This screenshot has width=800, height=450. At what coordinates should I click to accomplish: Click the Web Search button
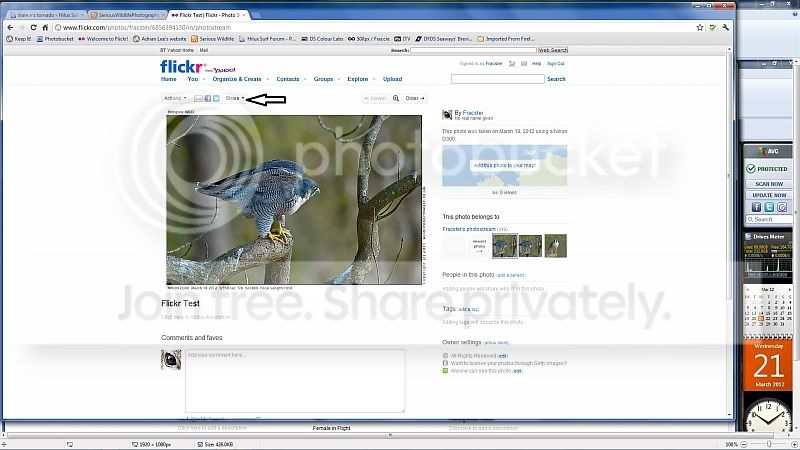[553, 50]
